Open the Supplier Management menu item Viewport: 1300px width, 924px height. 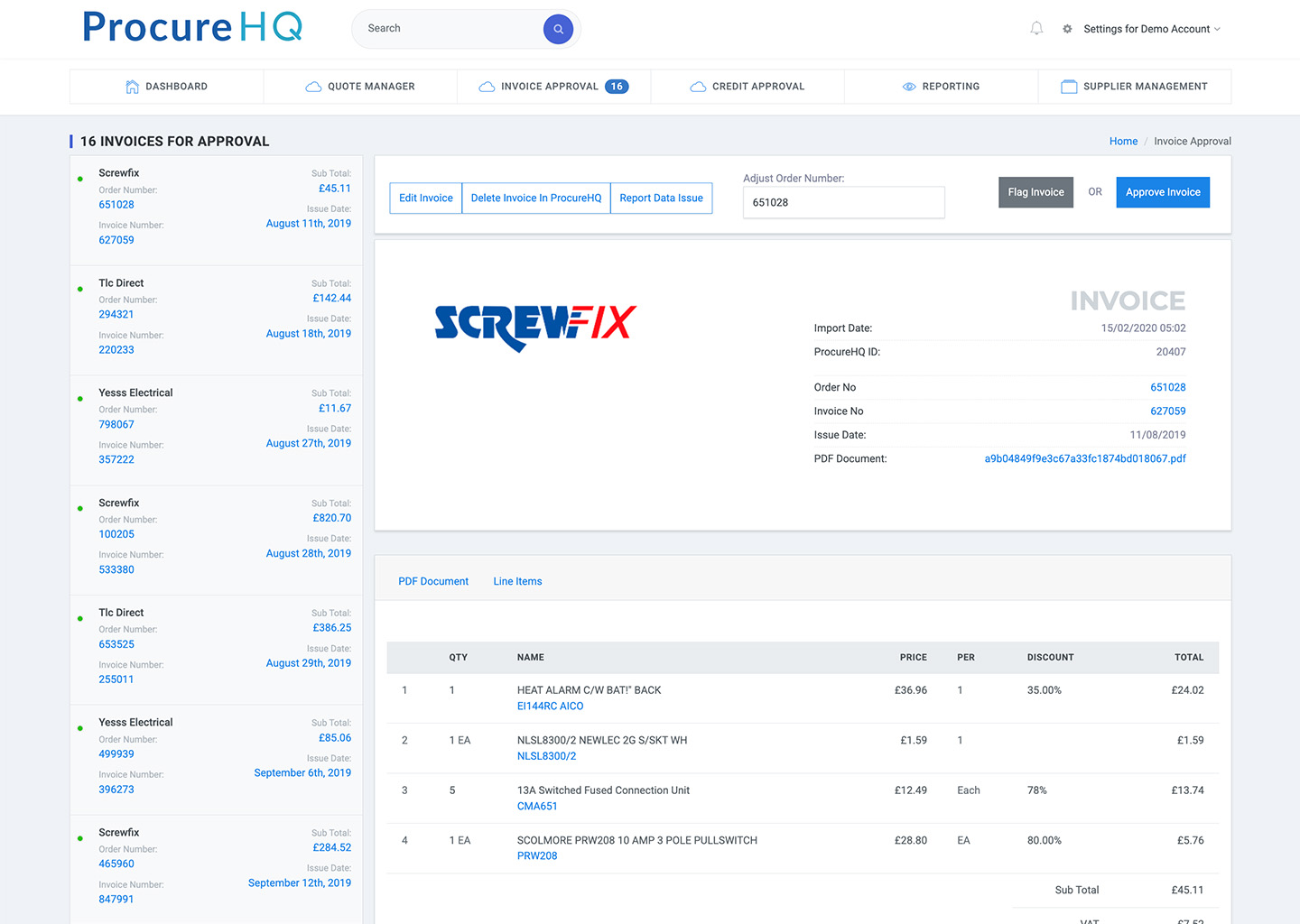tap(1134, 87)
